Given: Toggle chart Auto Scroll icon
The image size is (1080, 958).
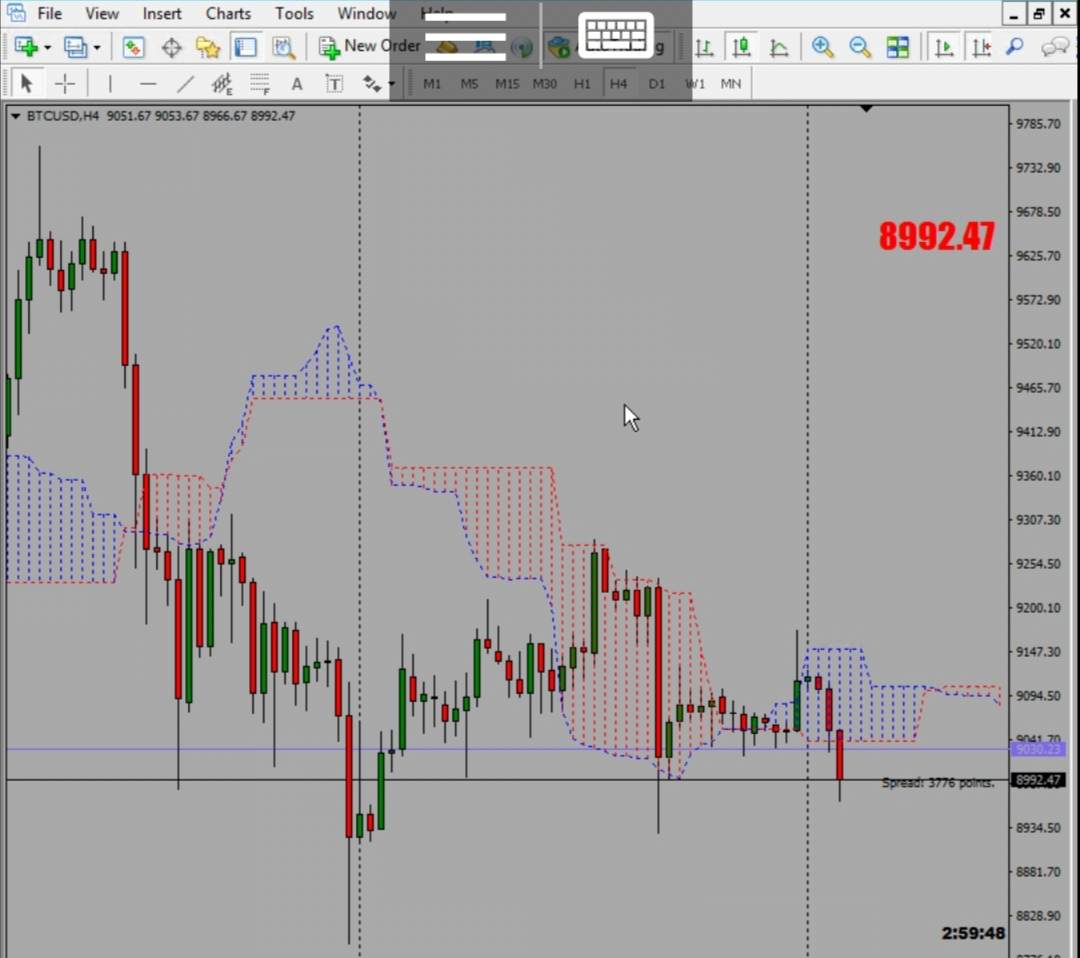Looking at the screenshot, I should pos(943,47).
